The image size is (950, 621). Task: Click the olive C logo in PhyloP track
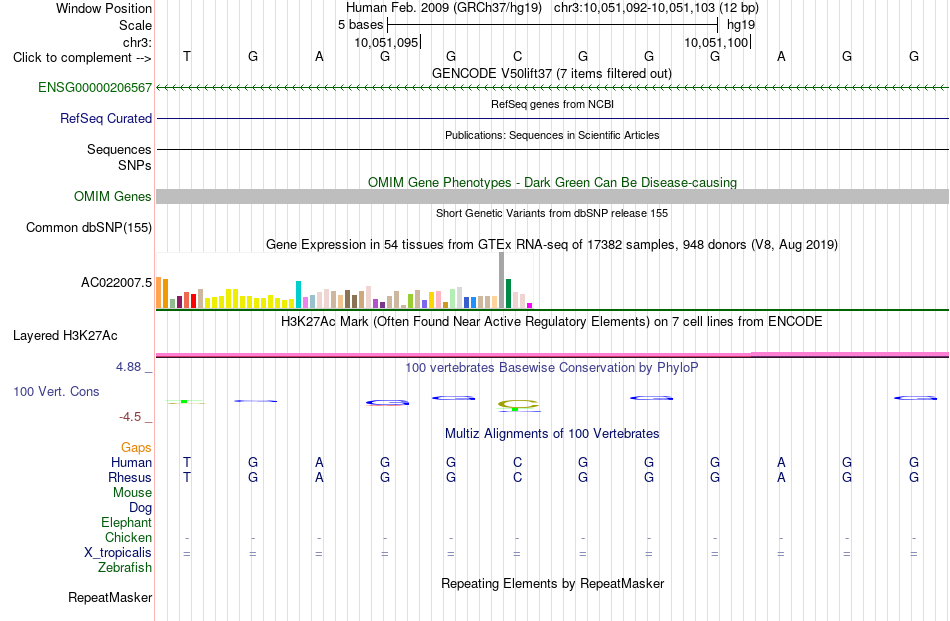(517, 404)
